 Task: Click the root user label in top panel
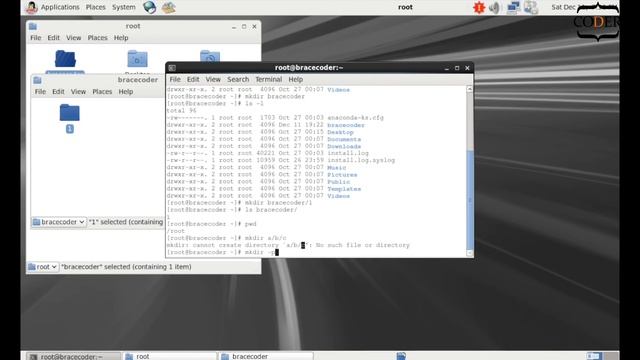click(x=405, y=7)
